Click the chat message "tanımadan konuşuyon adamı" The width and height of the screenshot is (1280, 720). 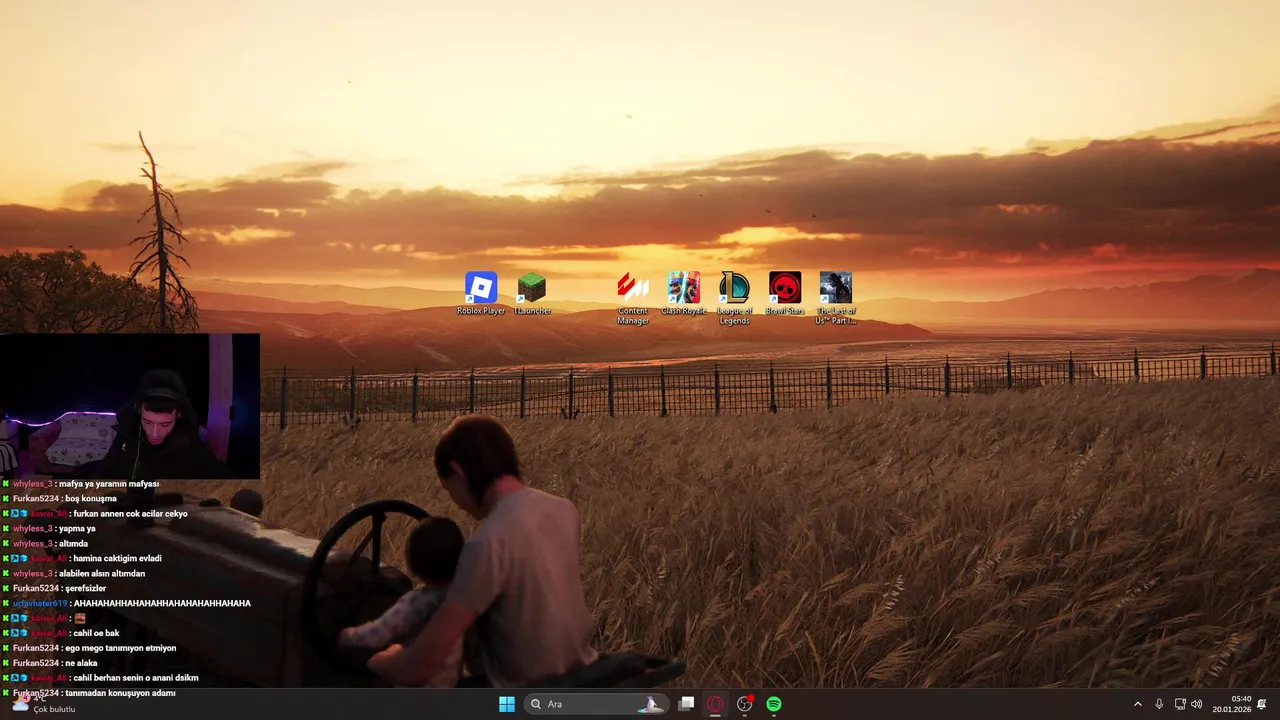pos(120,693)
